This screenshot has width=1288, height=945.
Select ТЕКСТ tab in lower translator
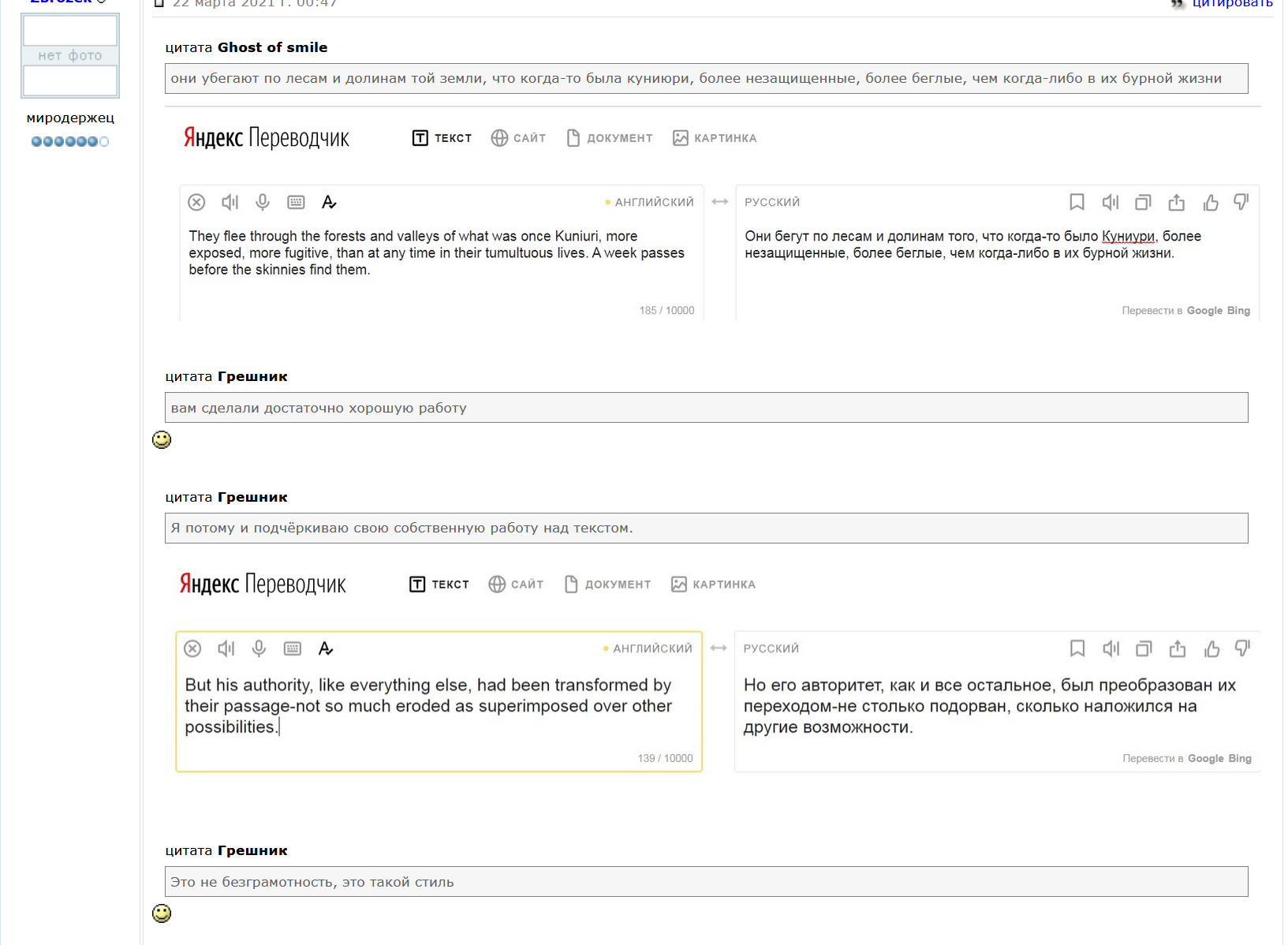pos(439,585)
